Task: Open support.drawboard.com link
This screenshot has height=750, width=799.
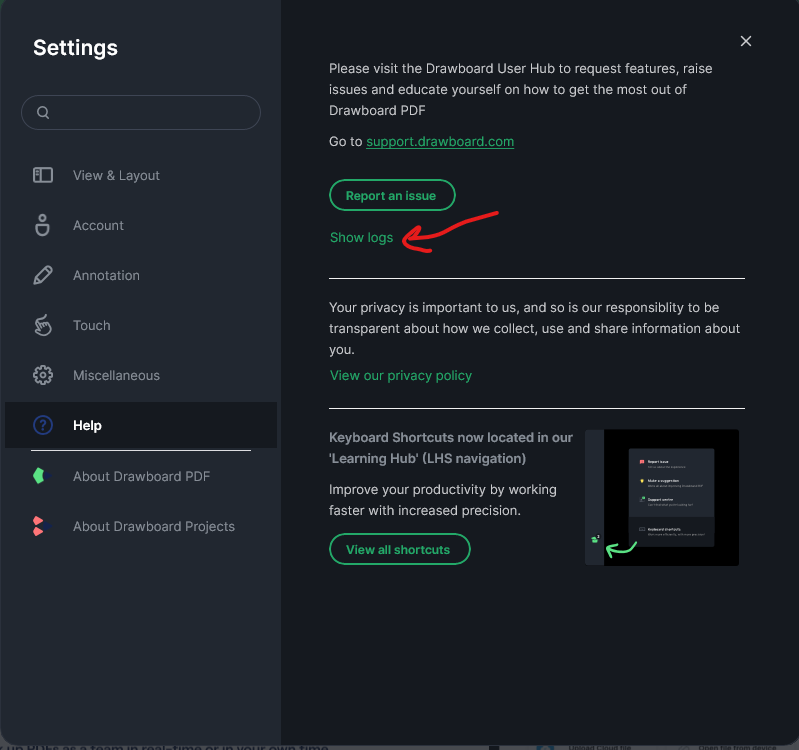Action: (x=440, y=142)
